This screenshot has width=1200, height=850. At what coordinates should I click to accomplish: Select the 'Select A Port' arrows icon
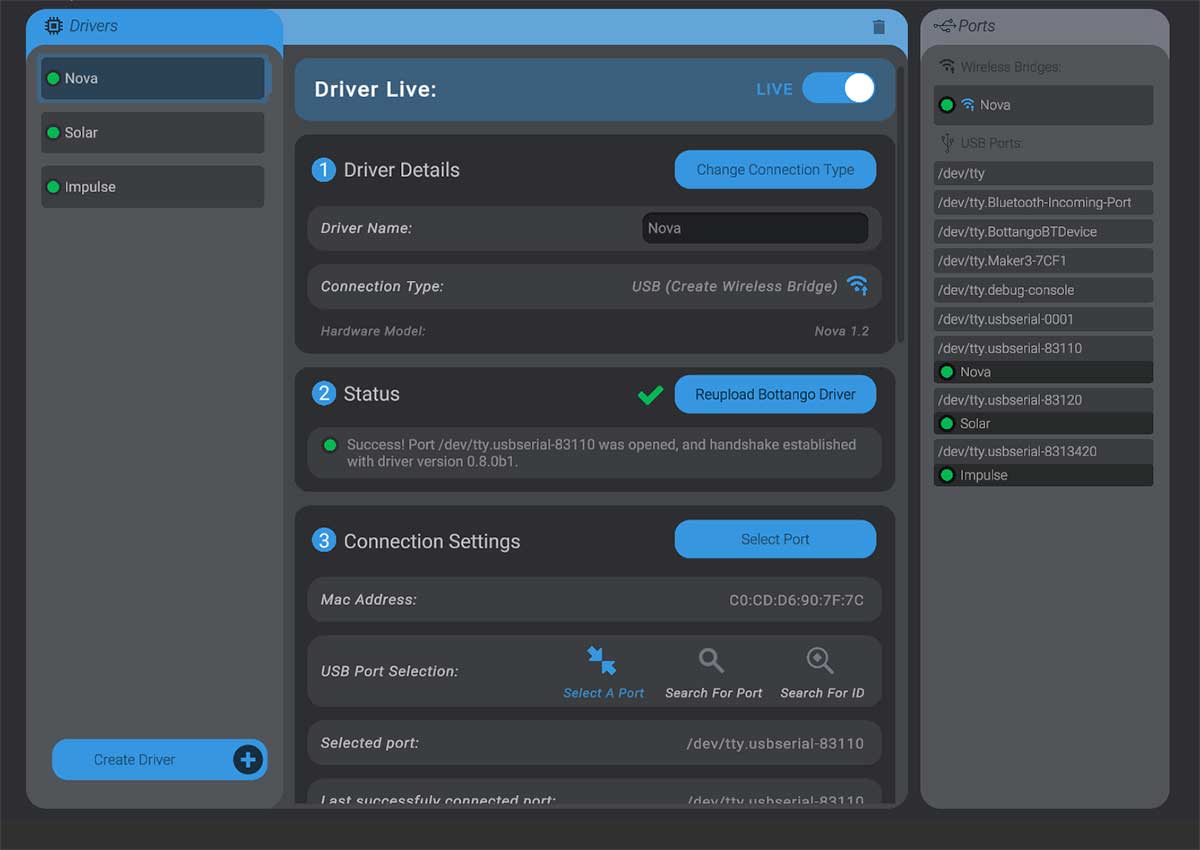pyautogui.click(x=602, y=660)
